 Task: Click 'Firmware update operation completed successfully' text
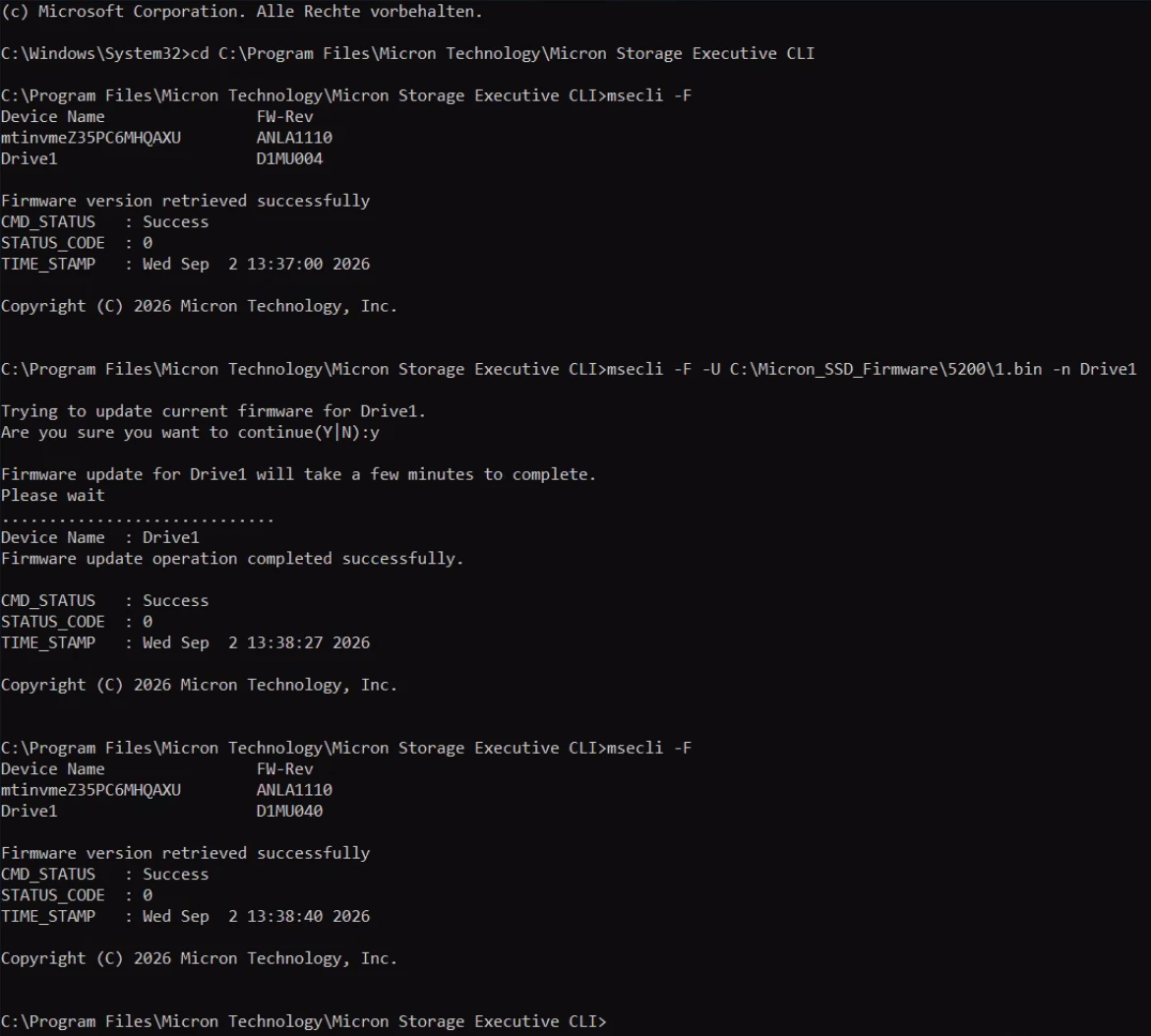232,559
